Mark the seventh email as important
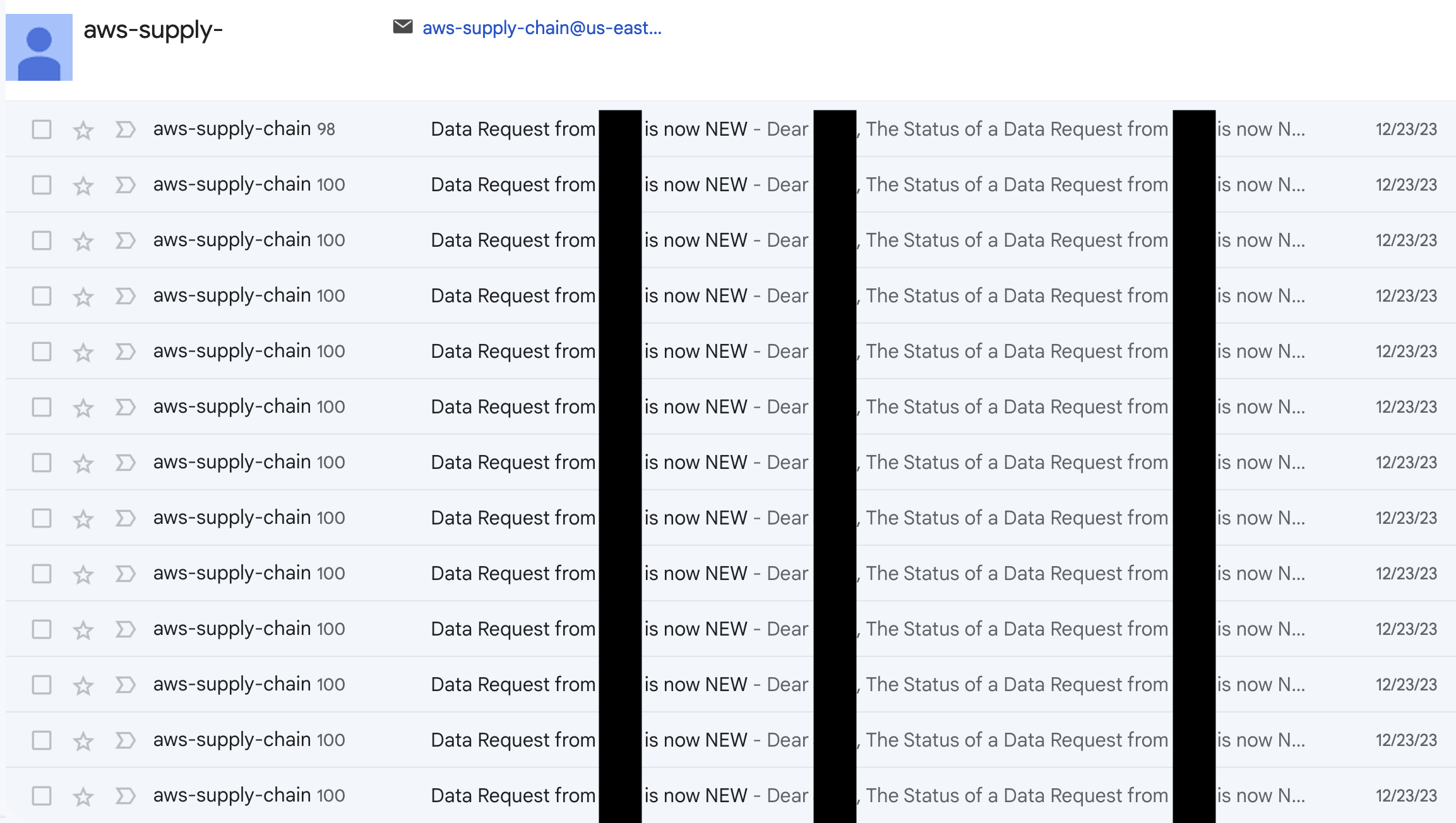This screenshot has height=823, width=1456. tap(124, 461)
